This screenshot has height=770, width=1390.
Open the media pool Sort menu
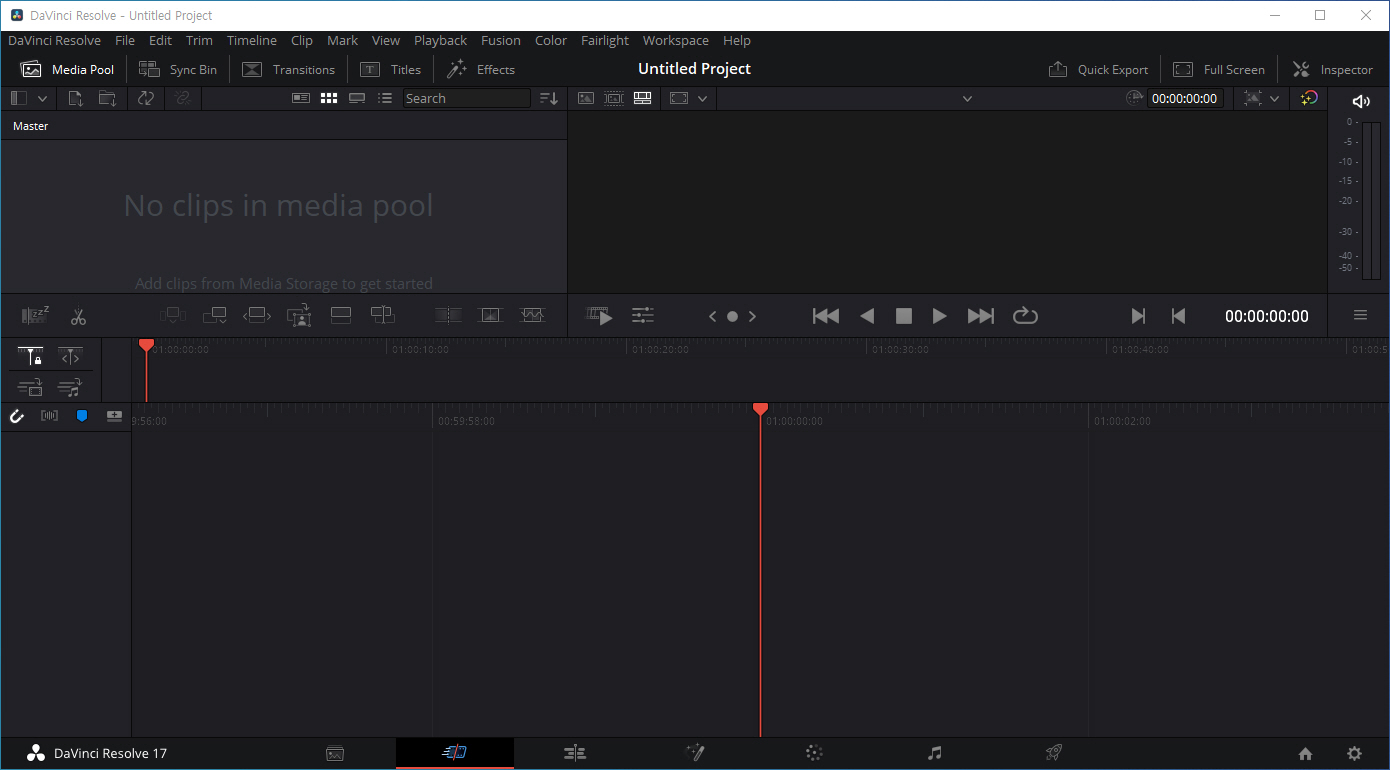tap(549, 98)
